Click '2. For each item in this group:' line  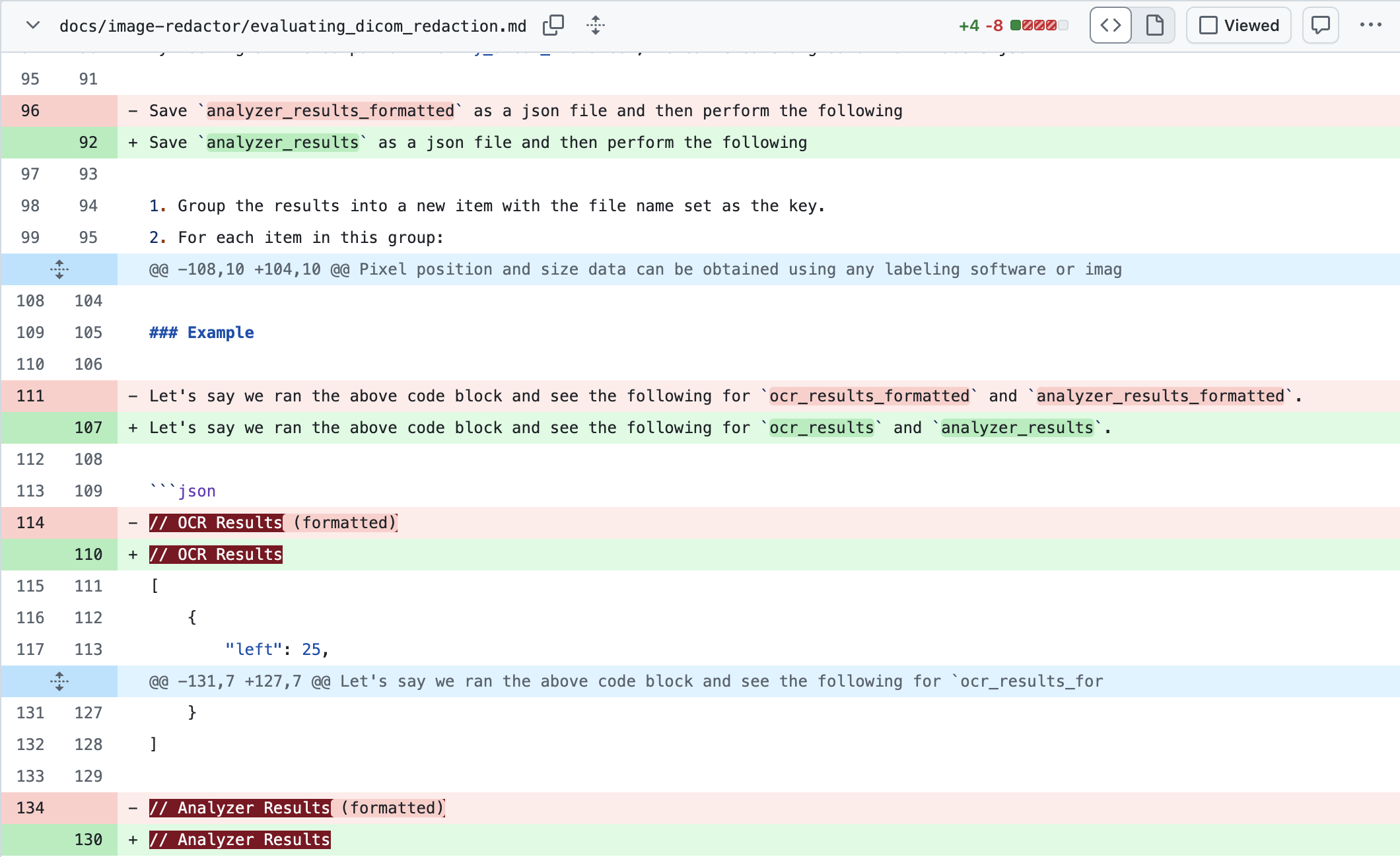coord(297,238)
